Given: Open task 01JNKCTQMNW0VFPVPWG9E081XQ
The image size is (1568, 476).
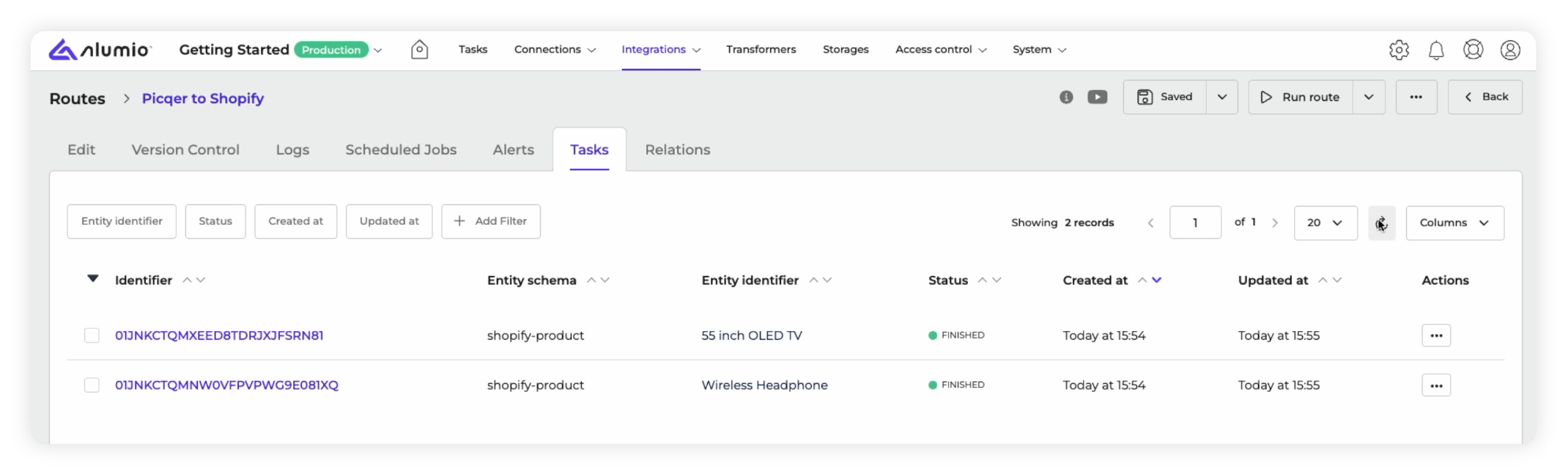Looking at the screenshot, I should [226, 385].
